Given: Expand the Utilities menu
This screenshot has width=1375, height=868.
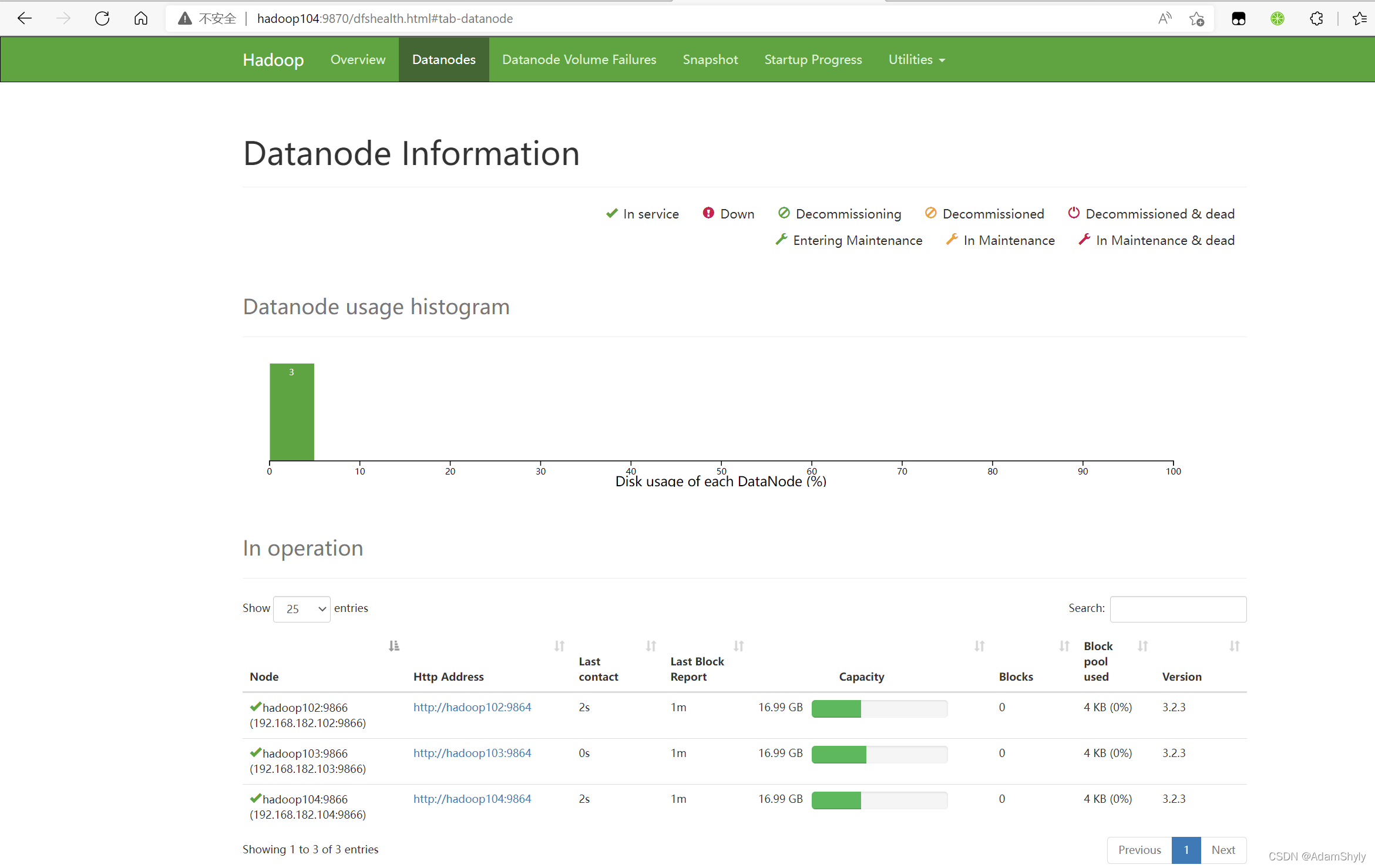Looking at the screenshot, I should tap(916, 60).
